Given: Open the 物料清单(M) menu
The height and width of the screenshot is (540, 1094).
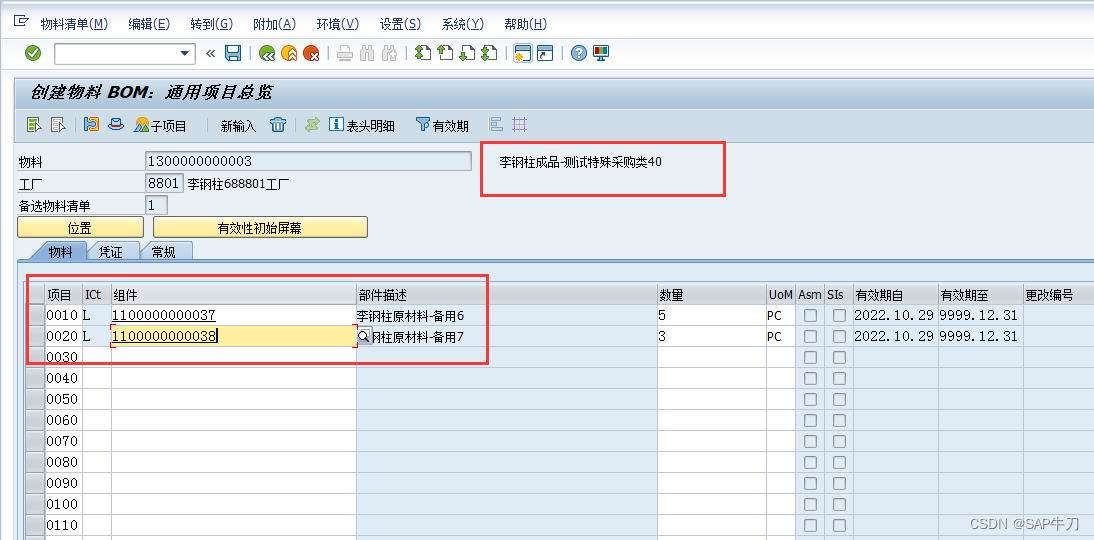Looking at the screenshot, I should coord(74,24).
